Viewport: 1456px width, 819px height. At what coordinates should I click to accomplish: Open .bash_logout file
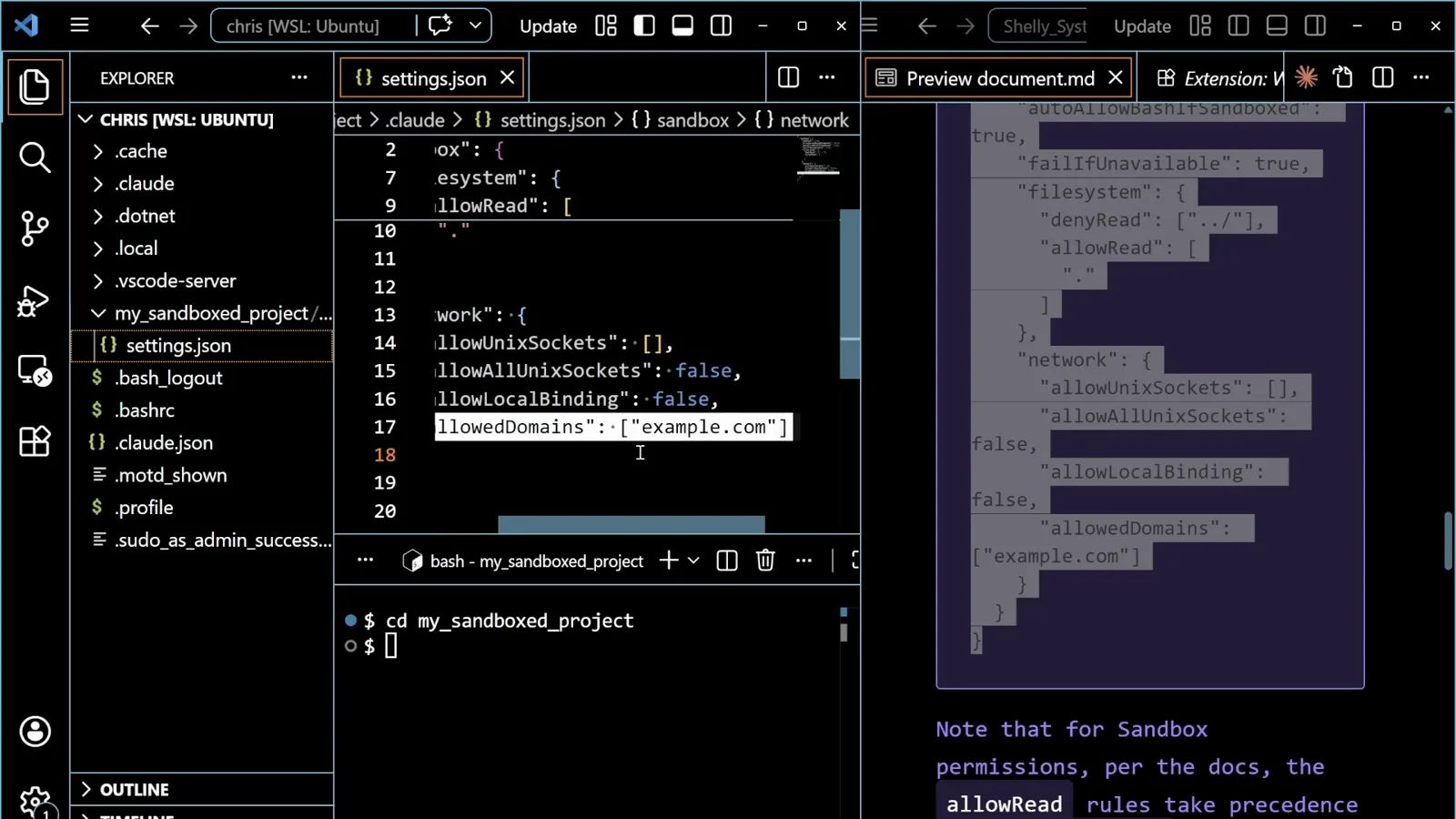point(202,379)
